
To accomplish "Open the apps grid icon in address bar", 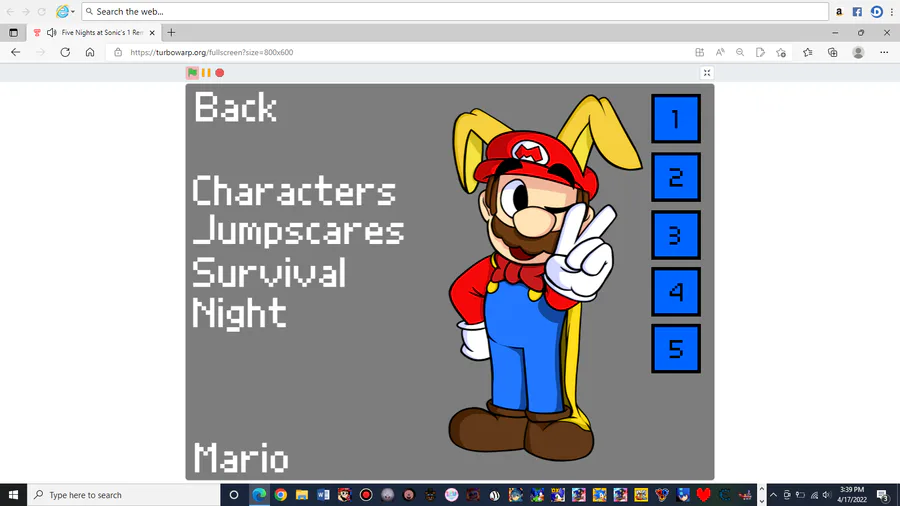I will pyautogui.click(x=699, y=52).
